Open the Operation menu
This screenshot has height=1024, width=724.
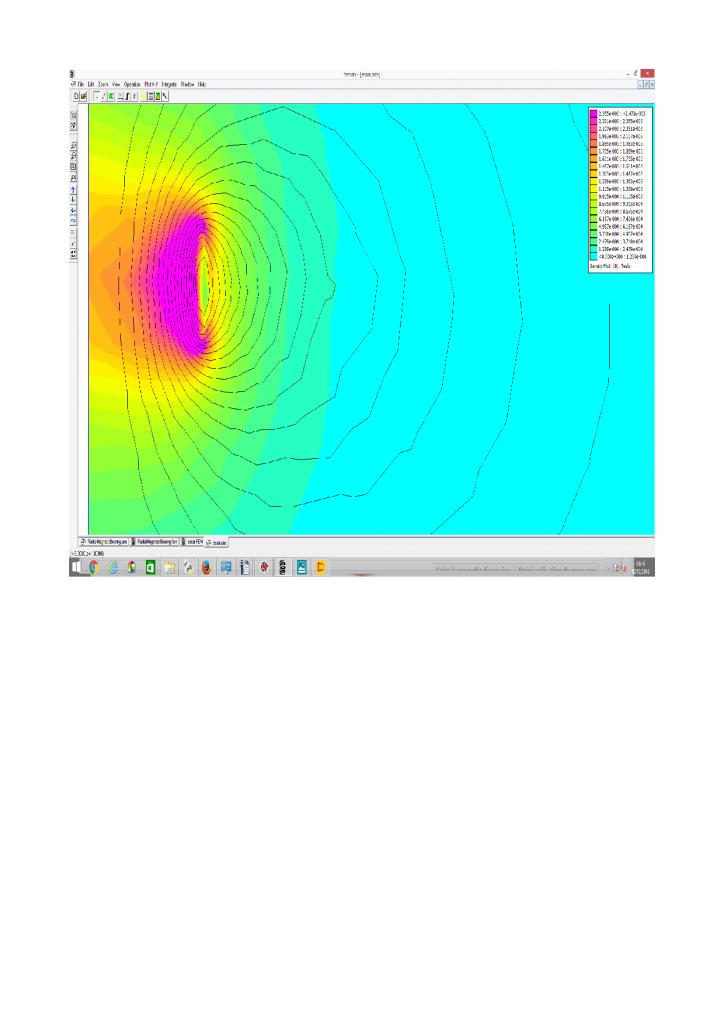coord(133,84)
